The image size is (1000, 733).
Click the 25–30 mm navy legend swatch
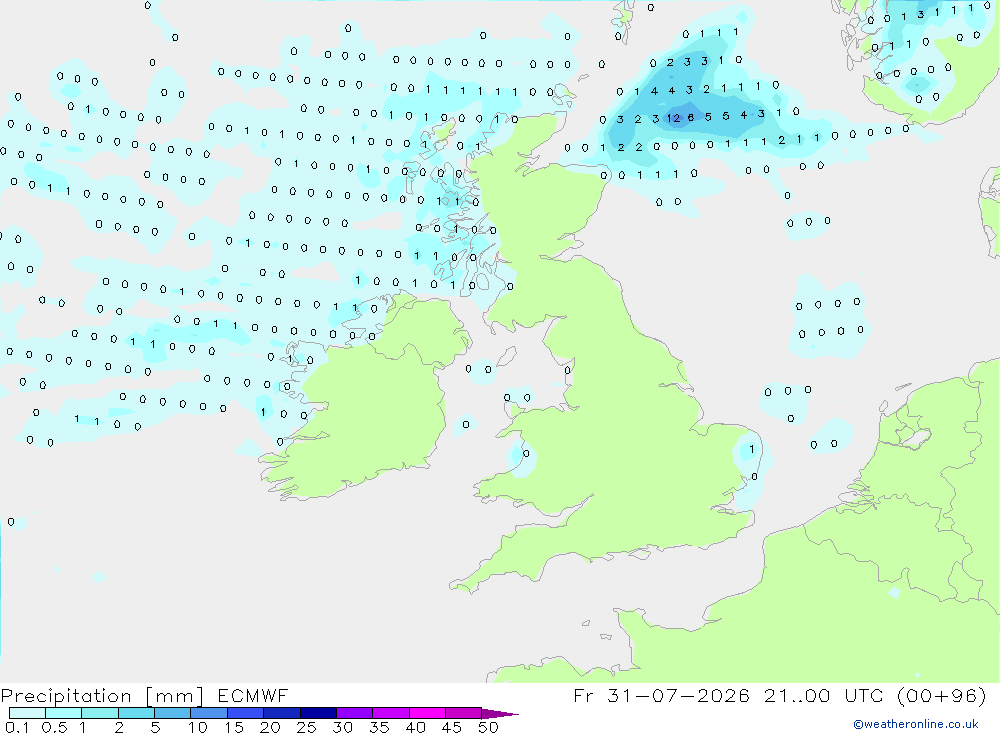point(318,713)
